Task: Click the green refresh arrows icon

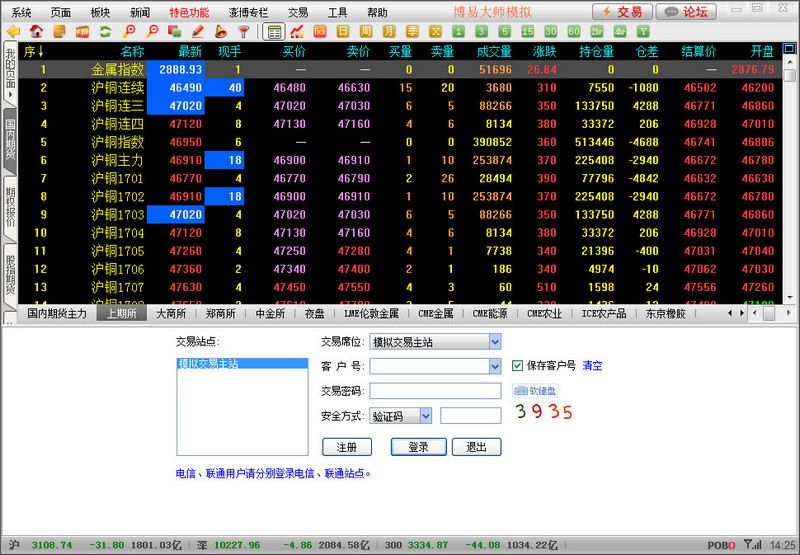Action: tap(104, 32)
